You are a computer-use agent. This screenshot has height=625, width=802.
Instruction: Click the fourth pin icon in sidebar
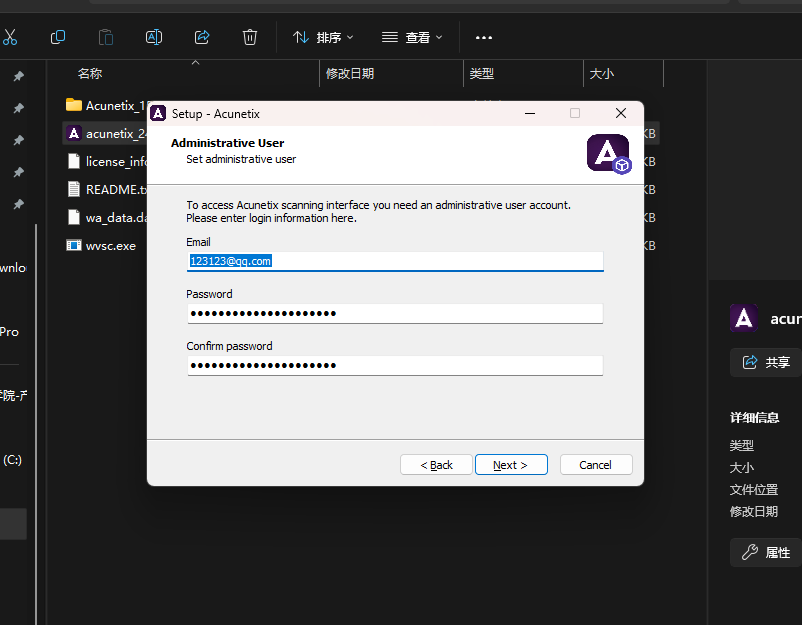tap(18, 172)
